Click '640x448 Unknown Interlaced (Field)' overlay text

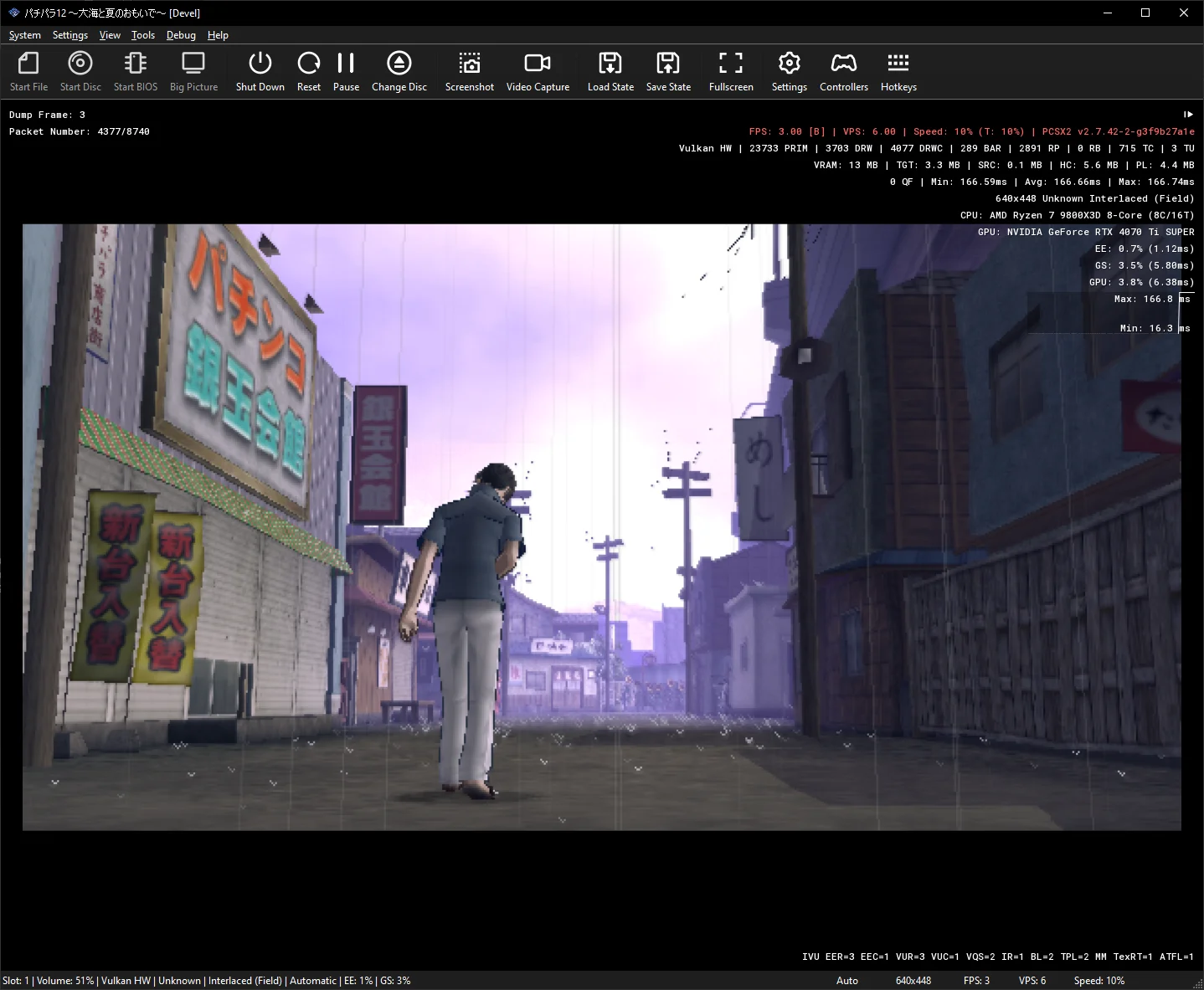point(1095,198)
